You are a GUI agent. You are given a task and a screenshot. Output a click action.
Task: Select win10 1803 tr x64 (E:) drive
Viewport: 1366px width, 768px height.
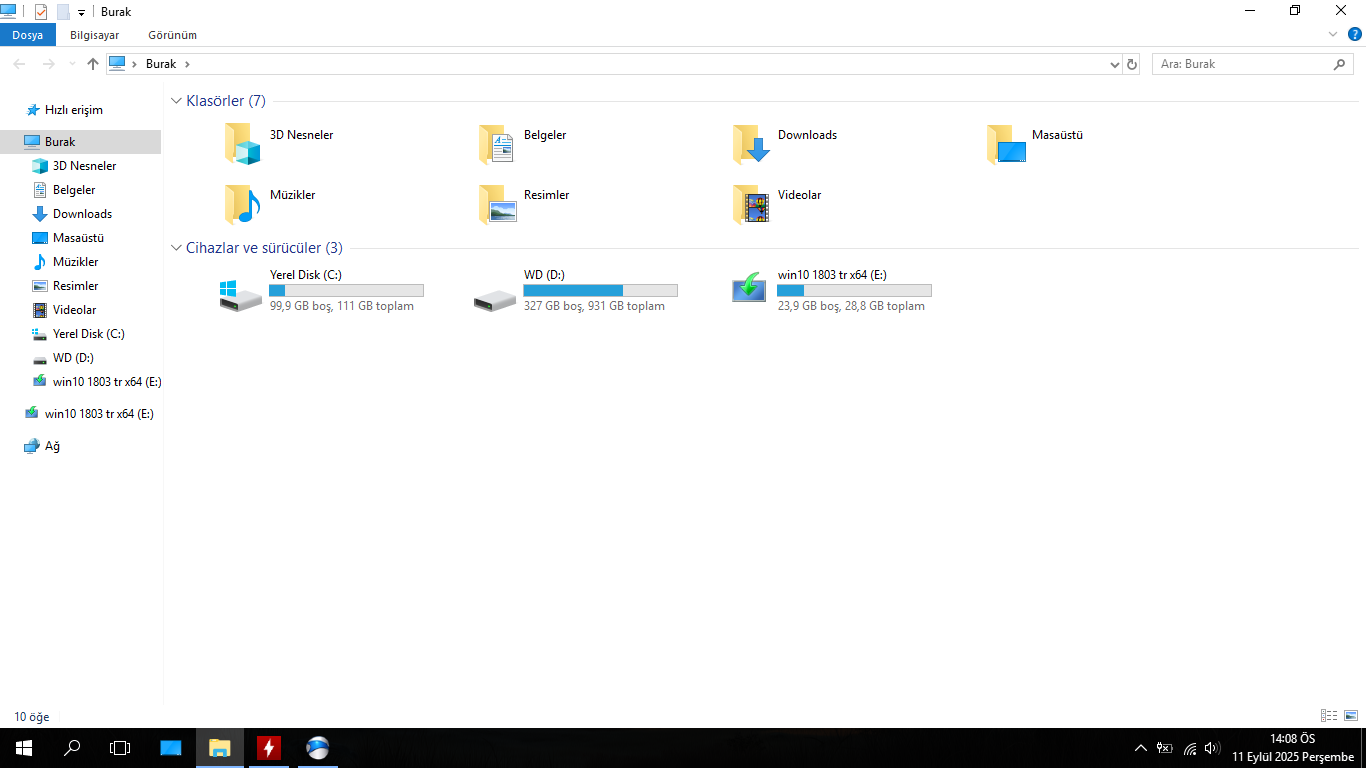(x=749, y=287)
